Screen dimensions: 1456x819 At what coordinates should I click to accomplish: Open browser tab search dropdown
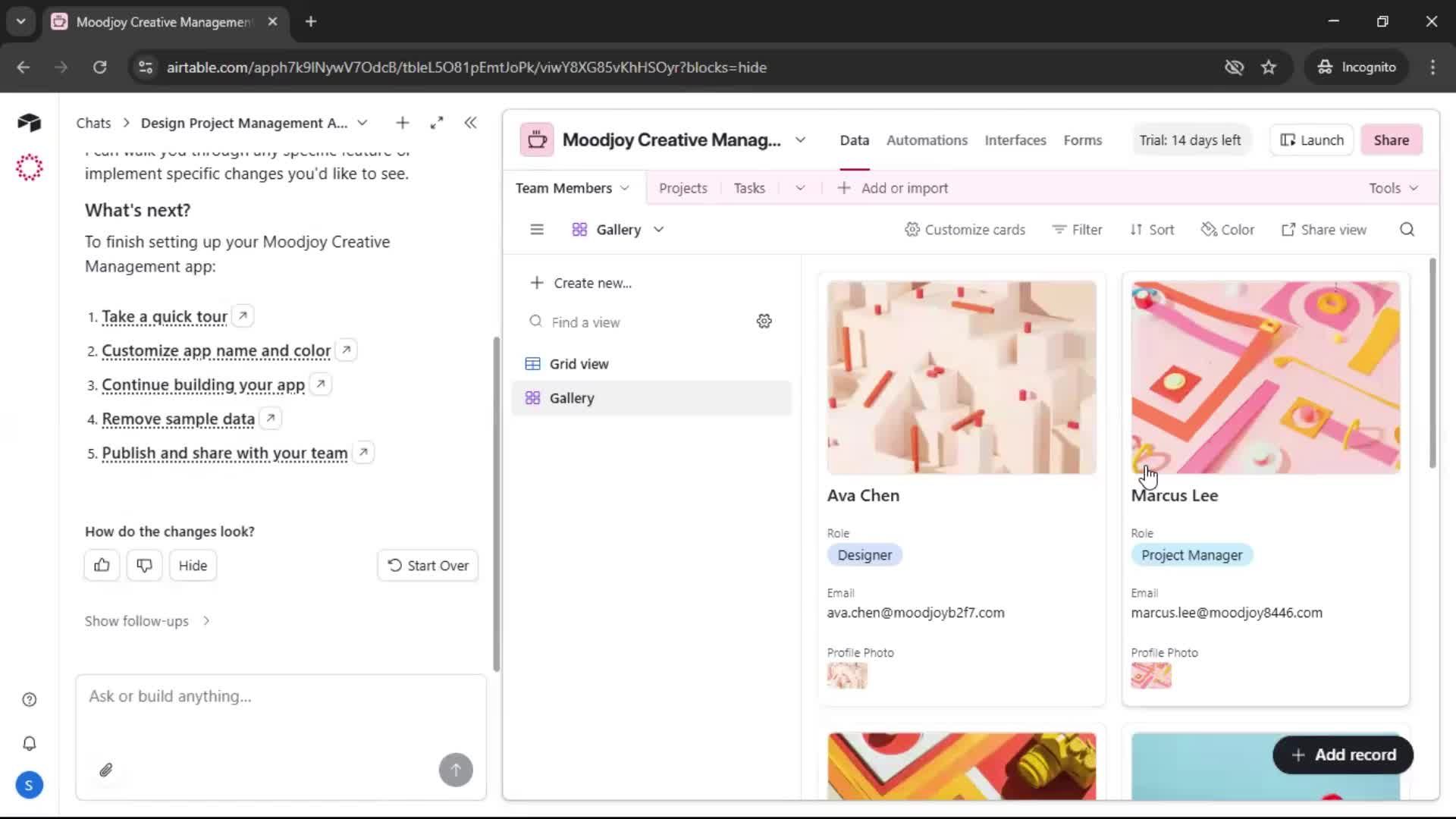click(20, 21)
